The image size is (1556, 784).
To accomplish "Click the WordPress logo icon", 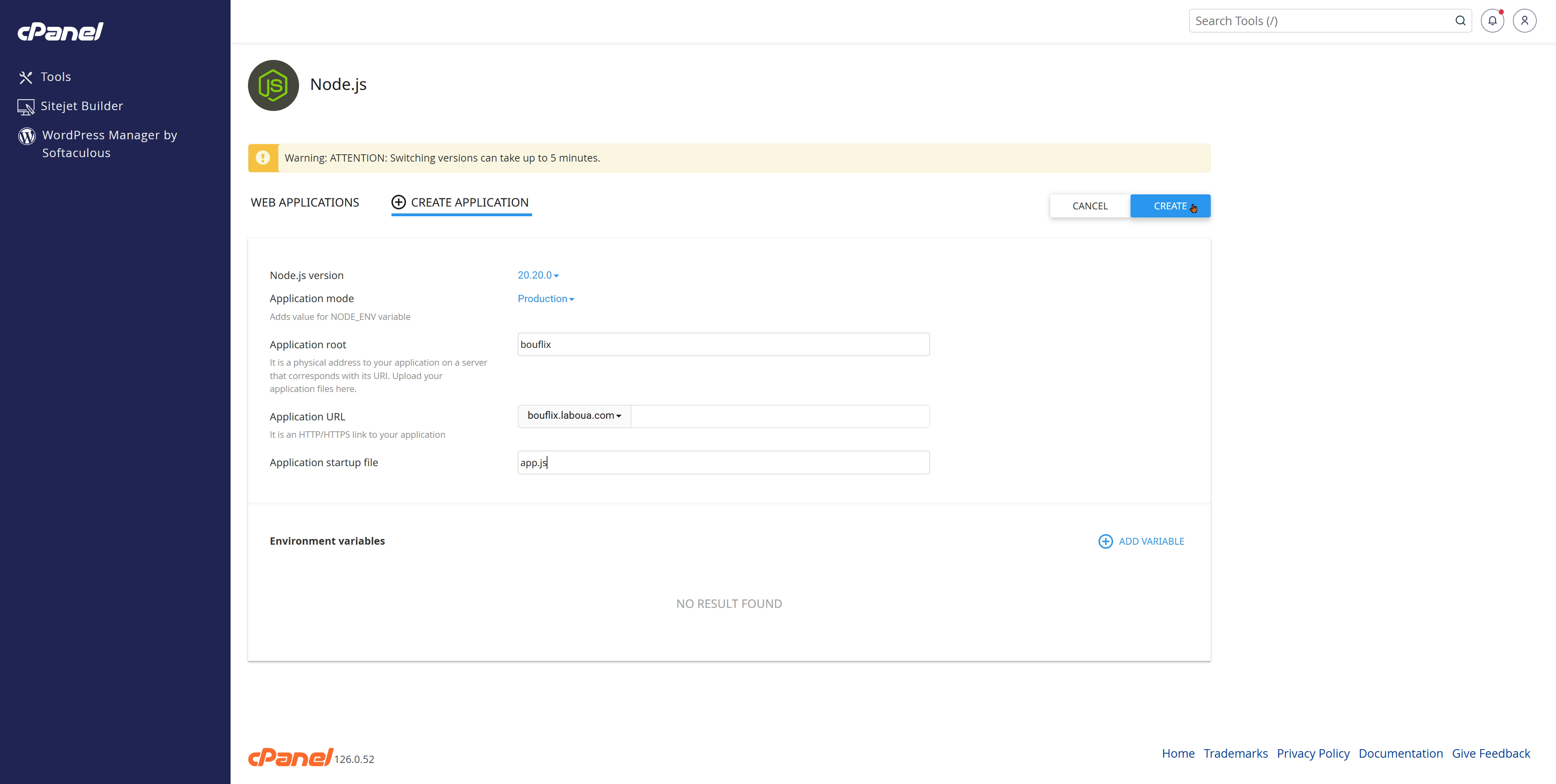I will coord(27,136).
